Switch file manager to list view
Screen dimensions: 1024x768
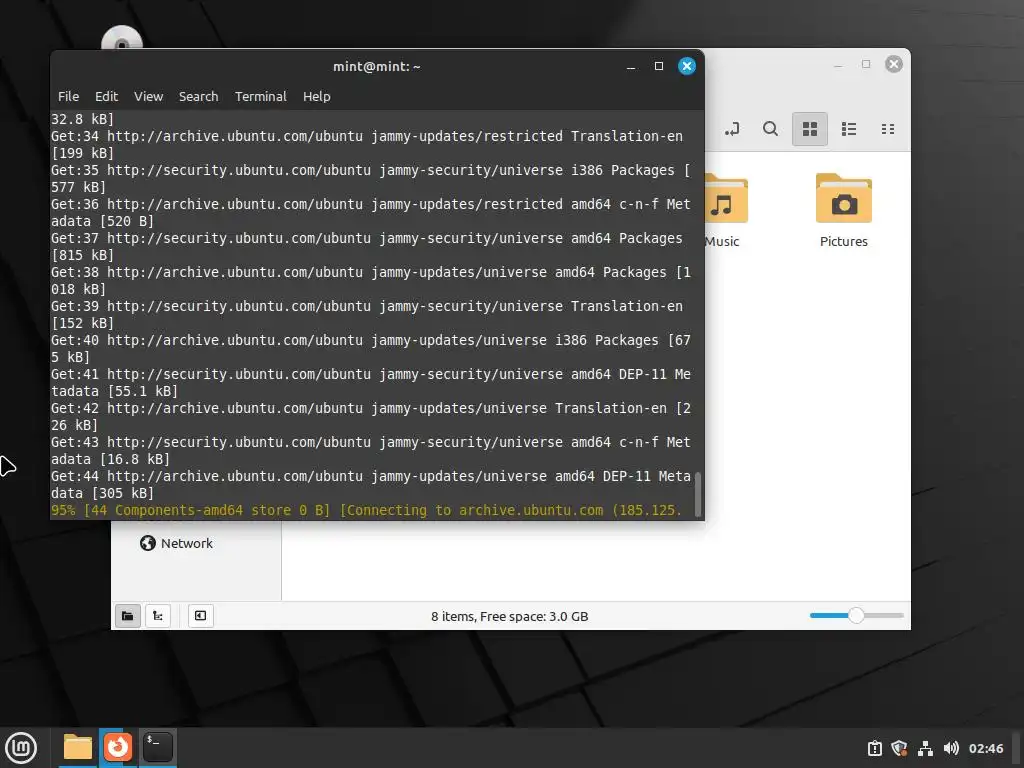click(x=849, y=129)
